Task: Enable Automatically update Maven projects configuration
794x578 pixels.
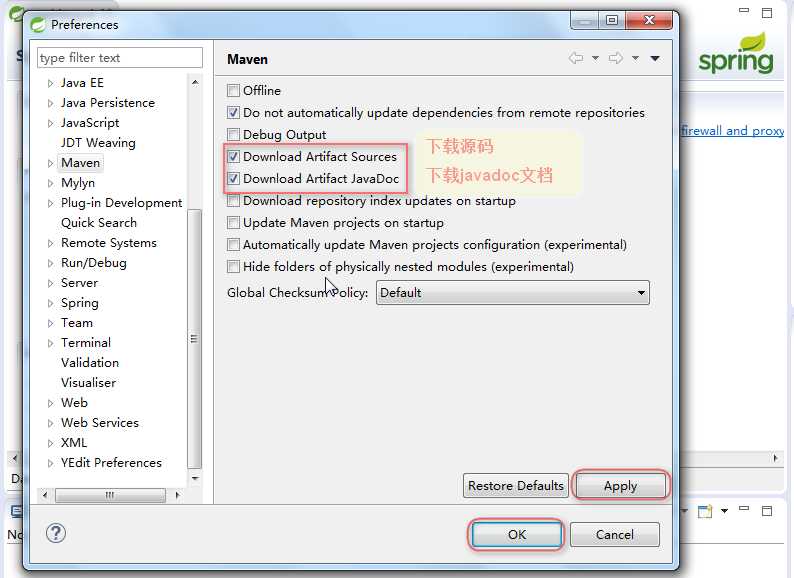Action: 233,245
